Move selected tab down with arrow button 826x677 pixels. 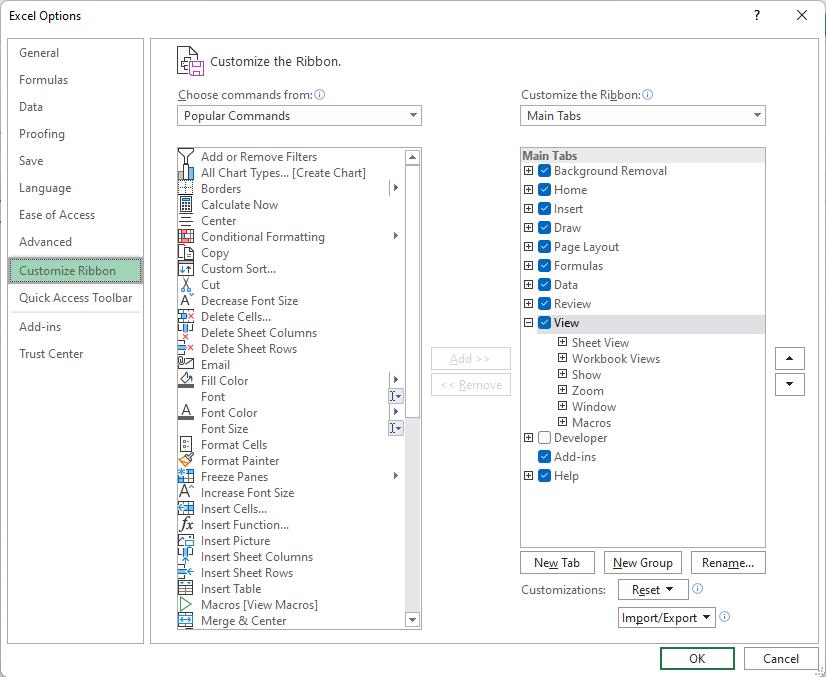[790, 385]
